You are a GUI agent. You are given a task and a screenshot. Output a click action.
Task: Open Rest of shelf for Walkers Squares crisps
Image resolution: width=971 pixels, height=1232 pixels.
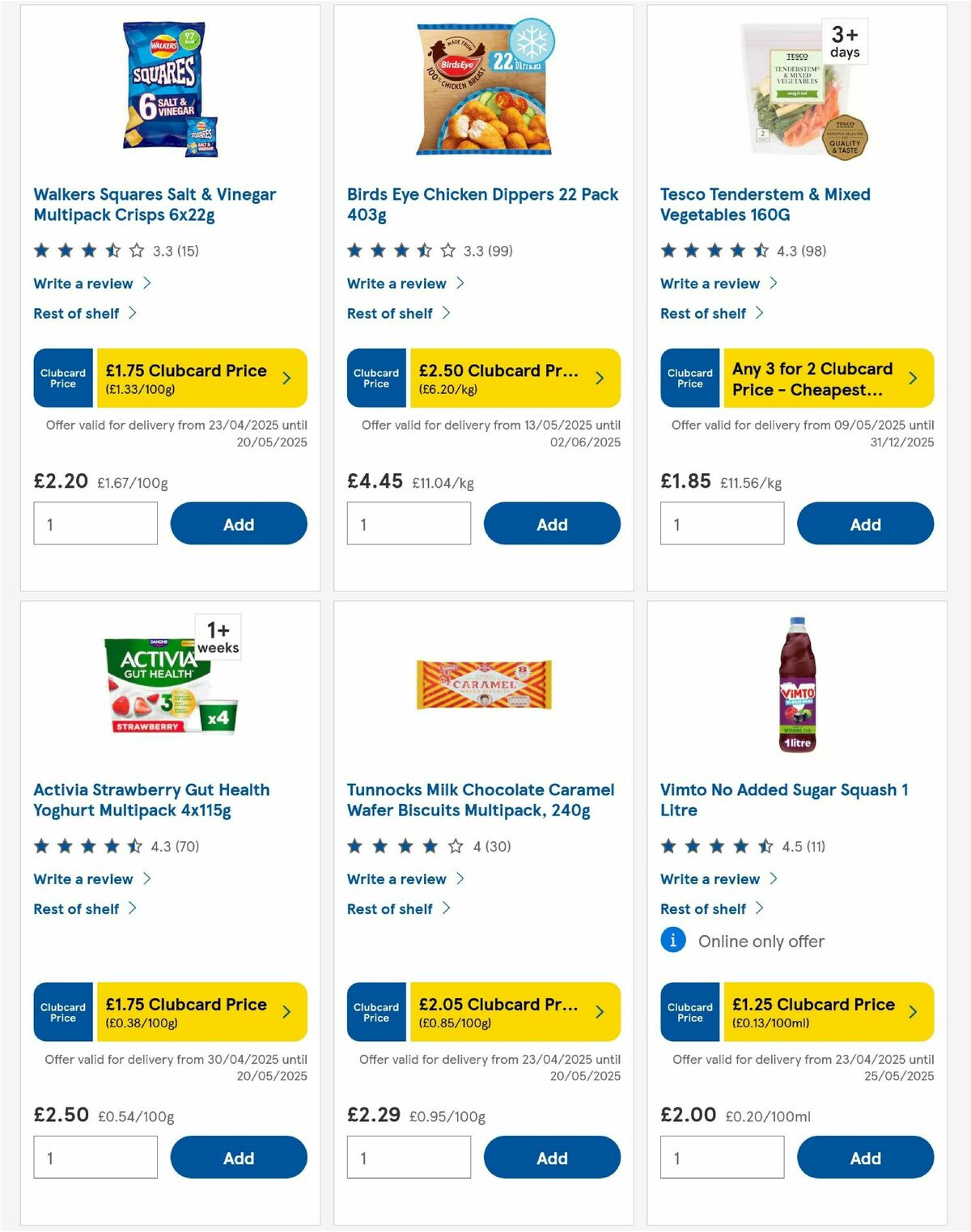(x=76, y=313)
